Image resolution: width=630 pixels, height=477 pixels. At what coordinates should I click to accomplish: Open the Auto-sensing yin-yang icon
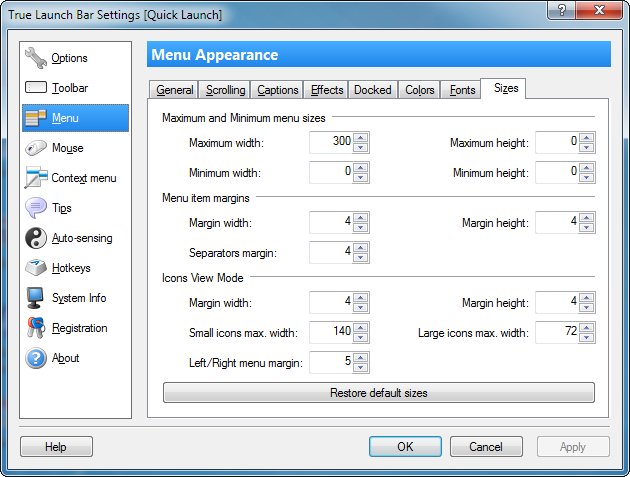coord(36,238)
